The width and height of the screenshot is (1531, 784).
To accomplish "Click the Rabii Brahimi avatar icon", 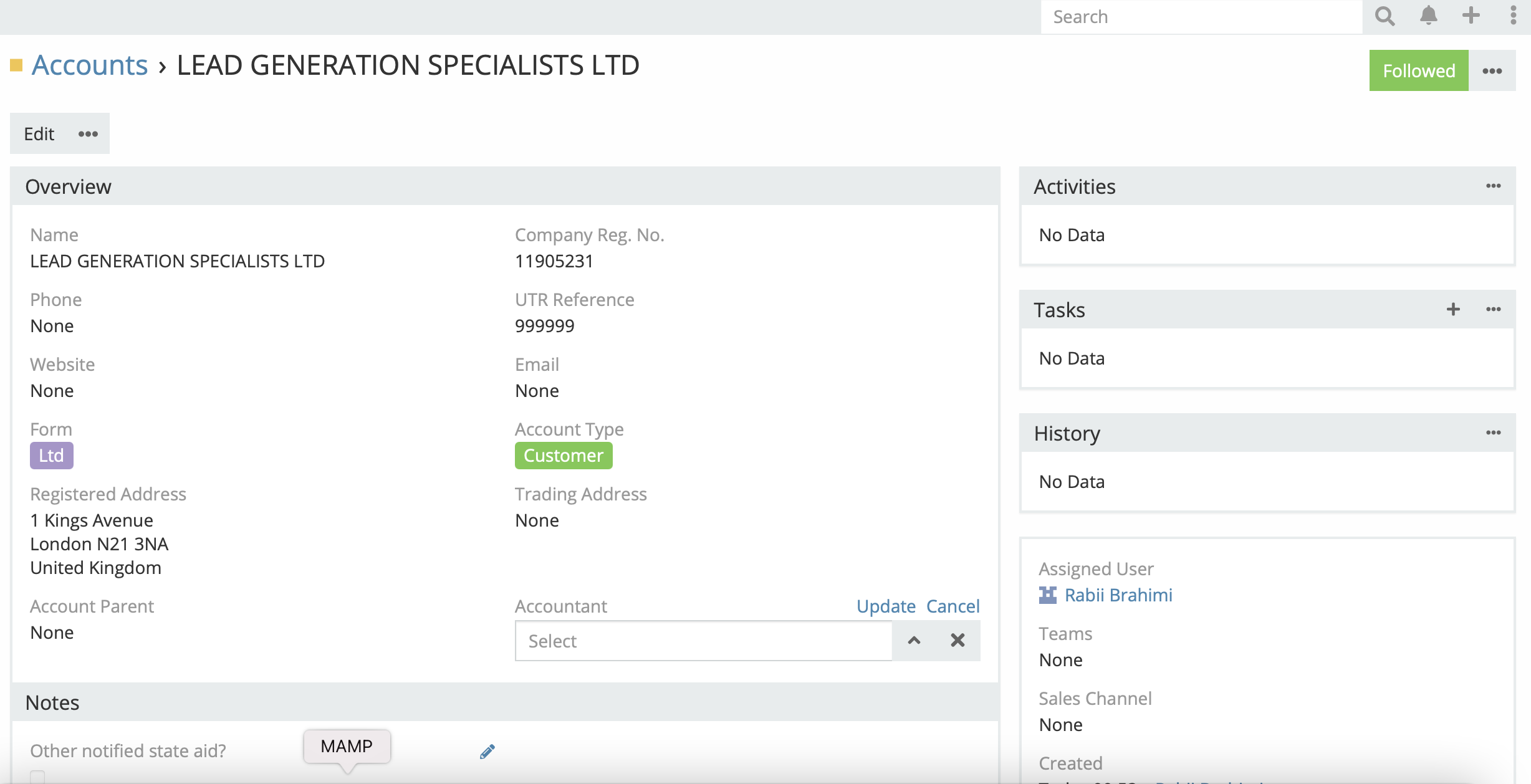I will click(1048, 595).
